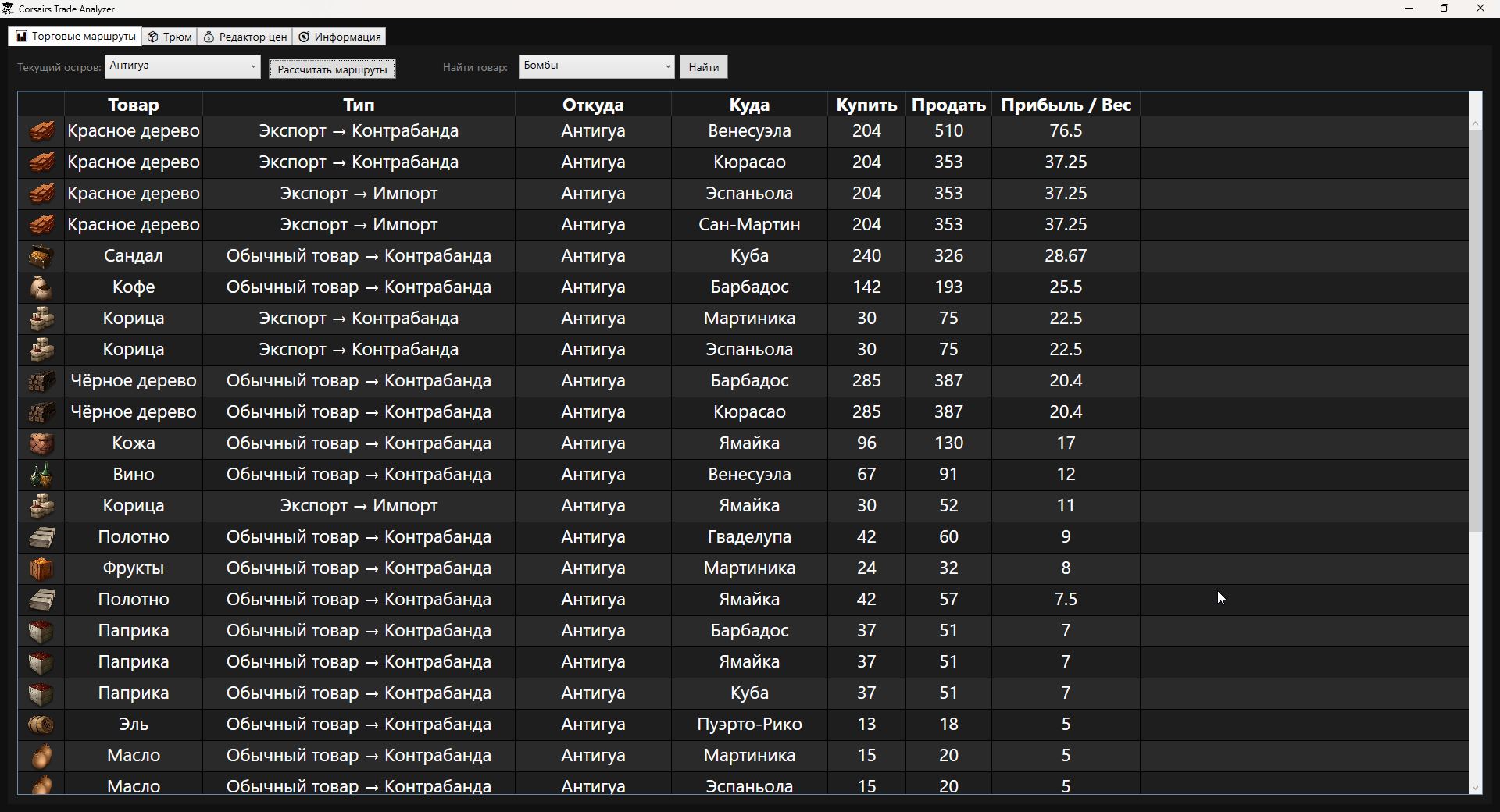Image resolution: width=1500 pixels, height=812 pixels.
Task: Click the Полотно icon in the Ямайка row
Action: (x=41, y=600)
